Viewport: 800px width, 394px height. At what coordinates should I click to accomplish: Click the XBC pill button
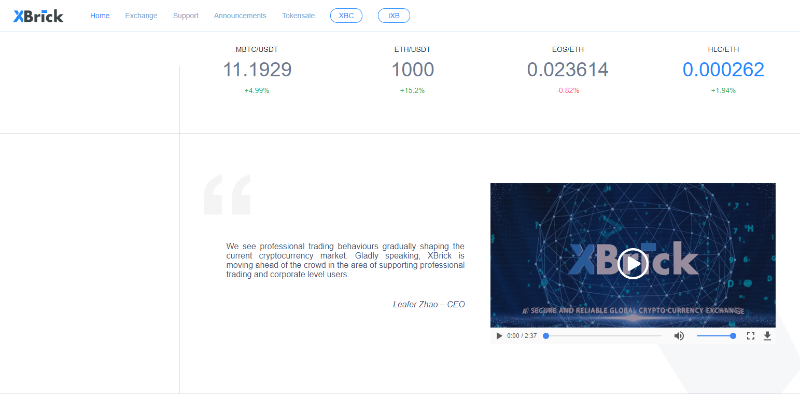[x=346, y=16]
